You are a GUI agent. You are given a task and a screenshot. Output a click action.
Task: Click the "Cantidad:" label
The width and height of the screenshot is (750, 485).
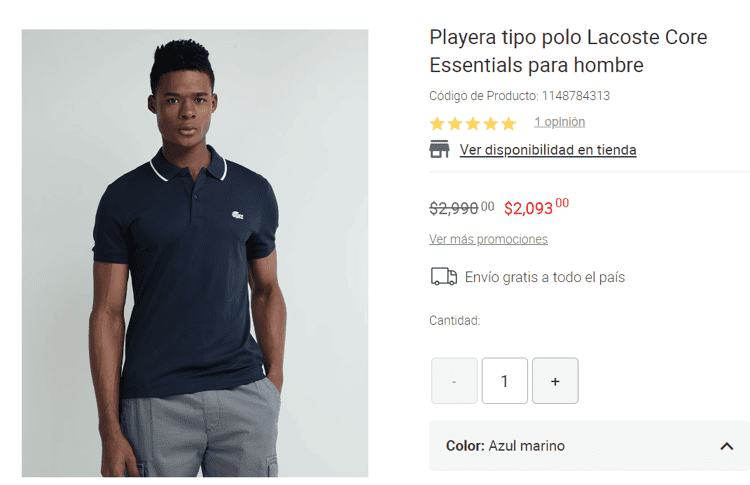(x=455, y=321)
